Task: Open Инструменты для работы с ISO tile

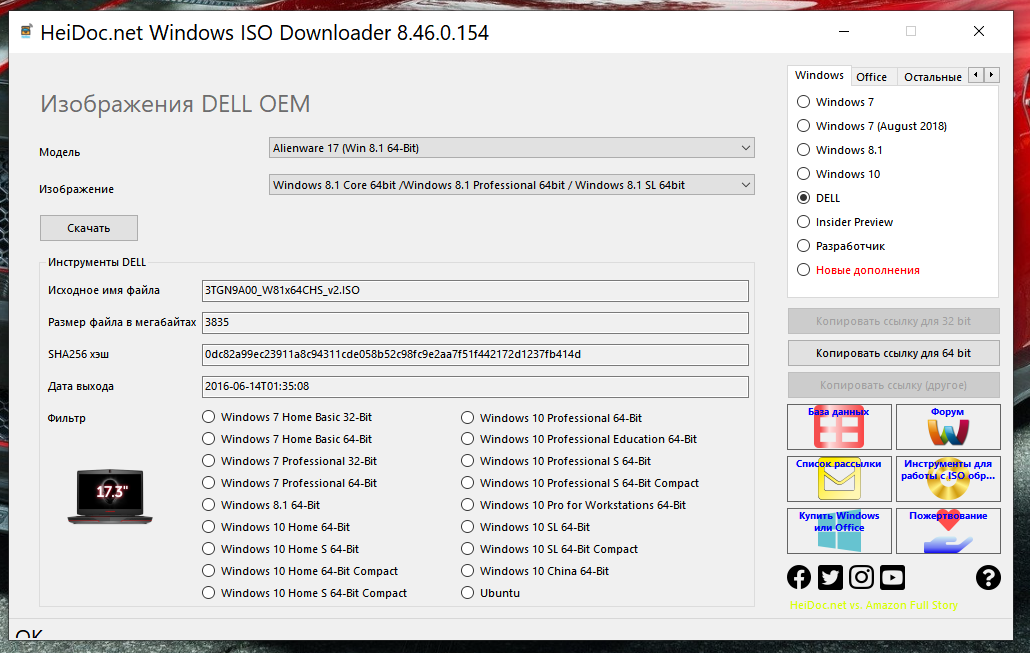Action: click(948, 479)
